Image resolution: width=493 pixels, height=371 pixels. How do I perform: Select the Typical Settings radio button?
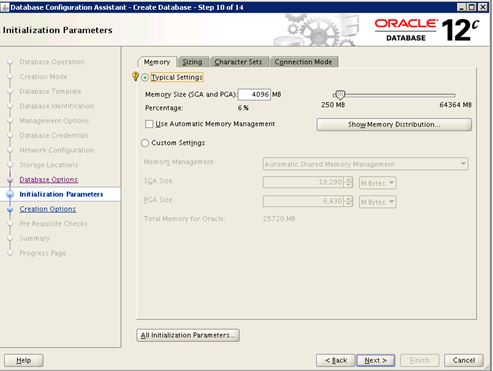click(x=145, y=77)
